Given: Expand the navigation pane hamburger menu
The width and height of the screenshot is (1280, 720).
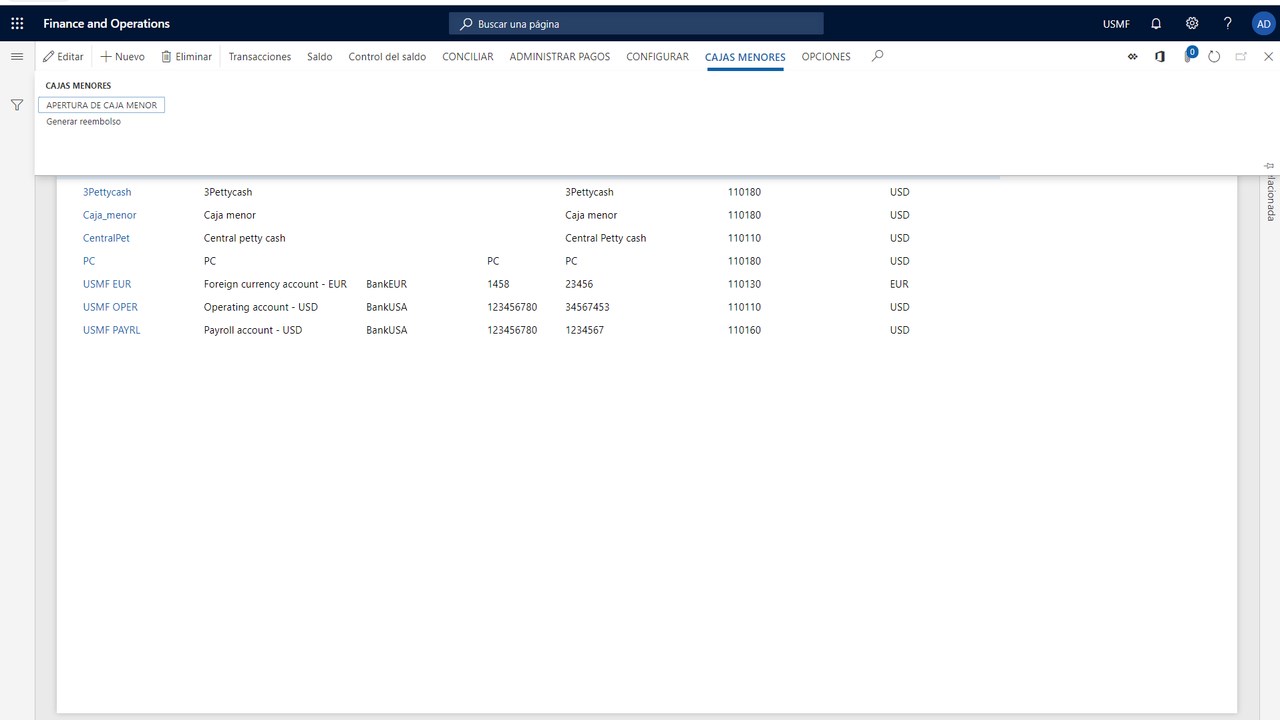Looking at the screenshot, I should click(17, 57).
